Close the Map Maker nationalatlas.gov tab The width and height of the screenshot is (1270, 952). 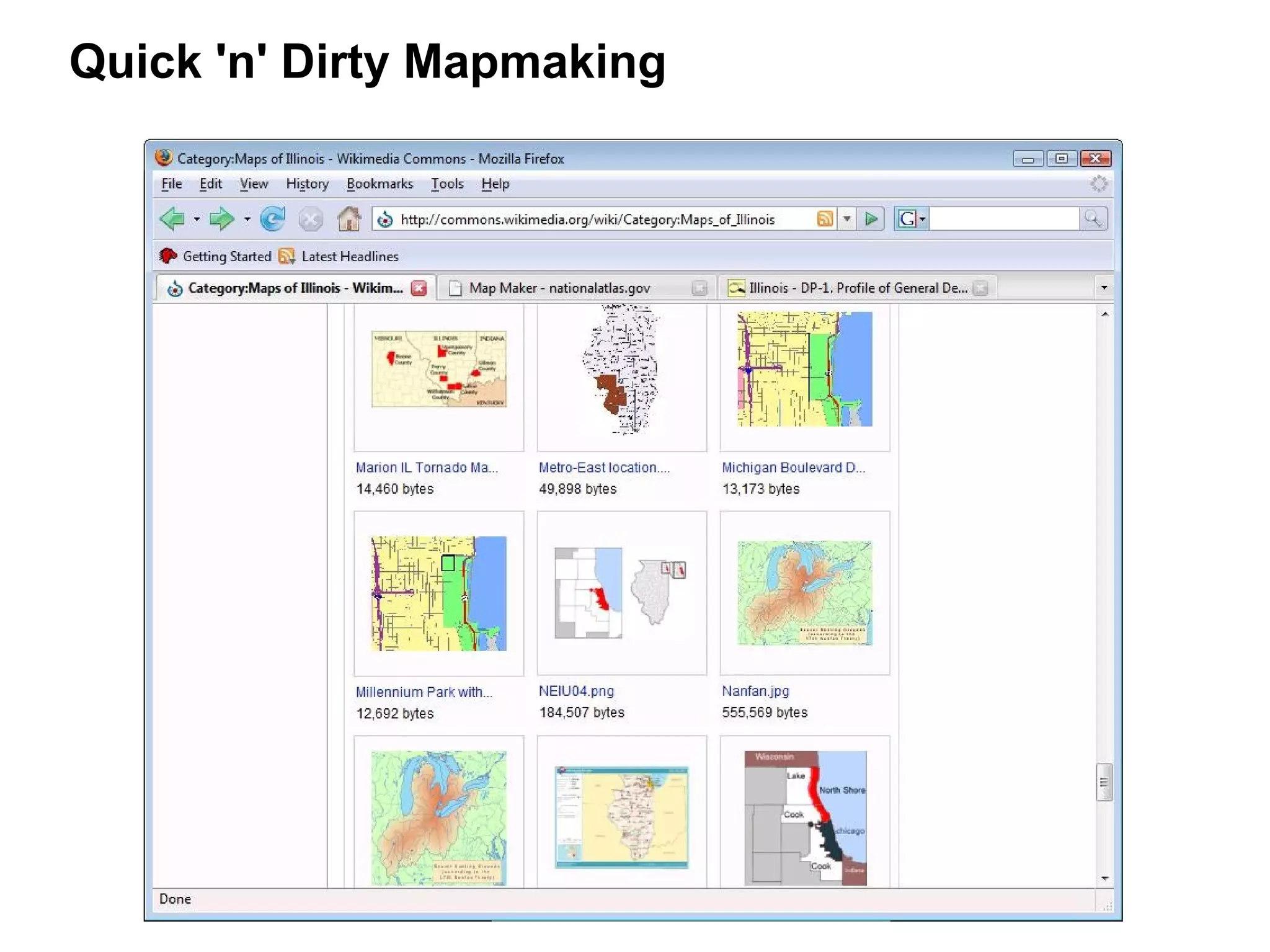(699, 288)
